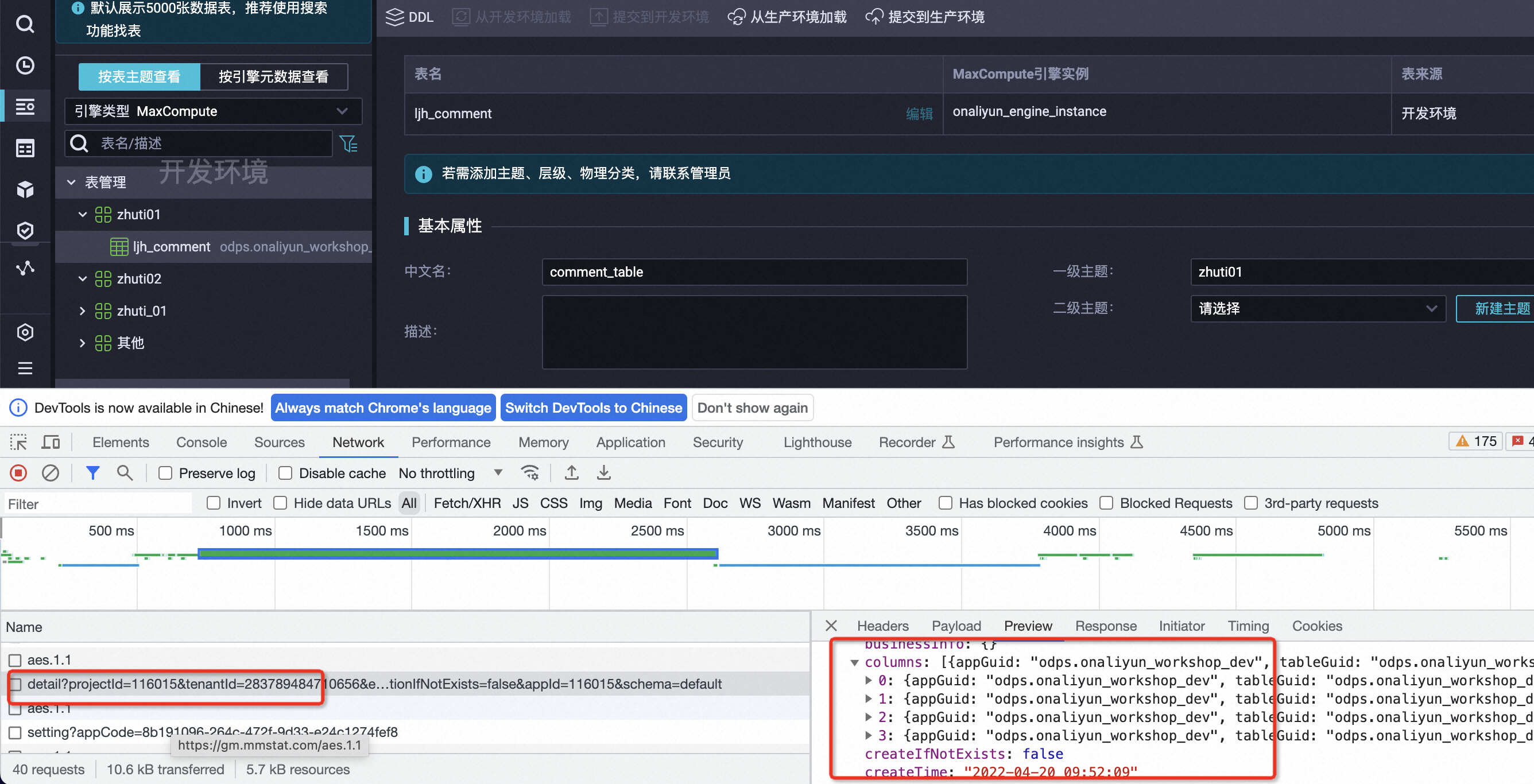Expand the 其他 tree node
Image resolution: width=1534 pixels, height=784 pixels.
point(83,343)
